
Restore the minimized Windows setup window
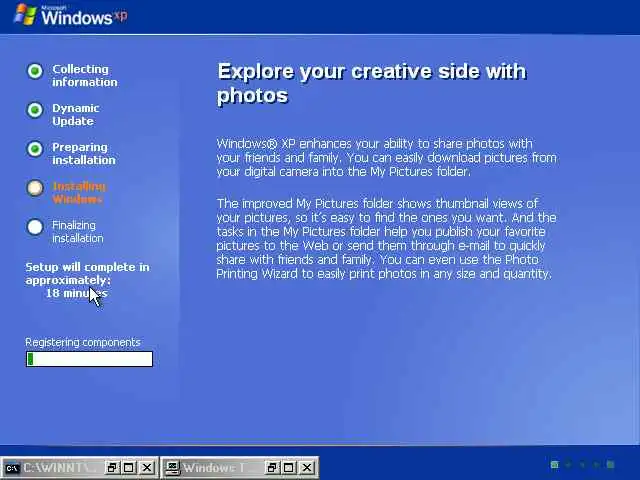click(271, 467)
